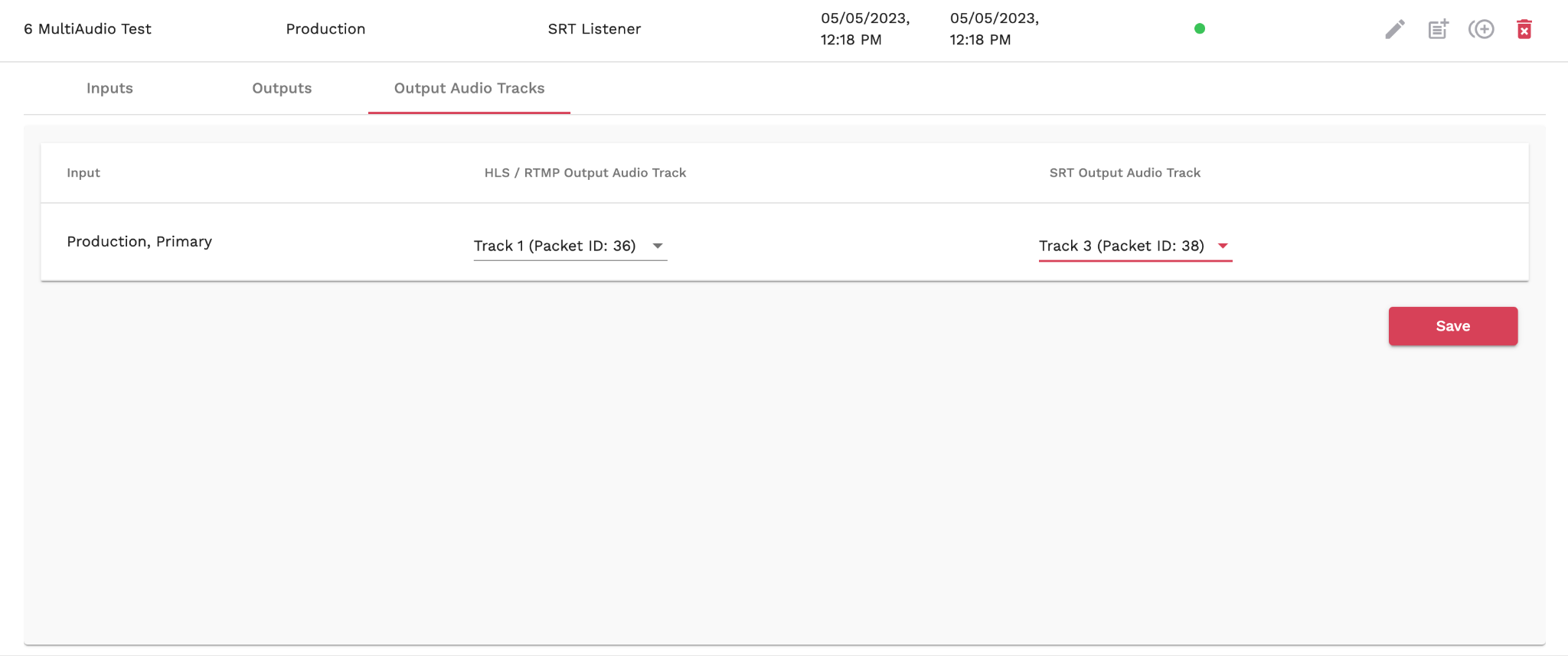Click the SRT Output Audio Track header

coord(1125,173)
